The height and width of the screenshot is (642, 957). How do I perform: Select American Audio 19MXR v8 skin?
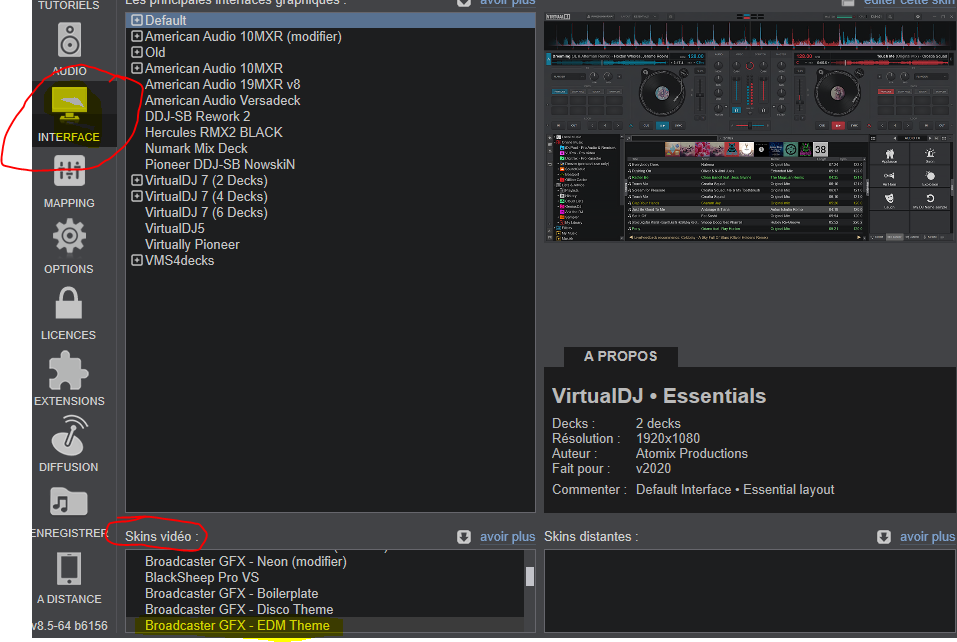(222, 84)
